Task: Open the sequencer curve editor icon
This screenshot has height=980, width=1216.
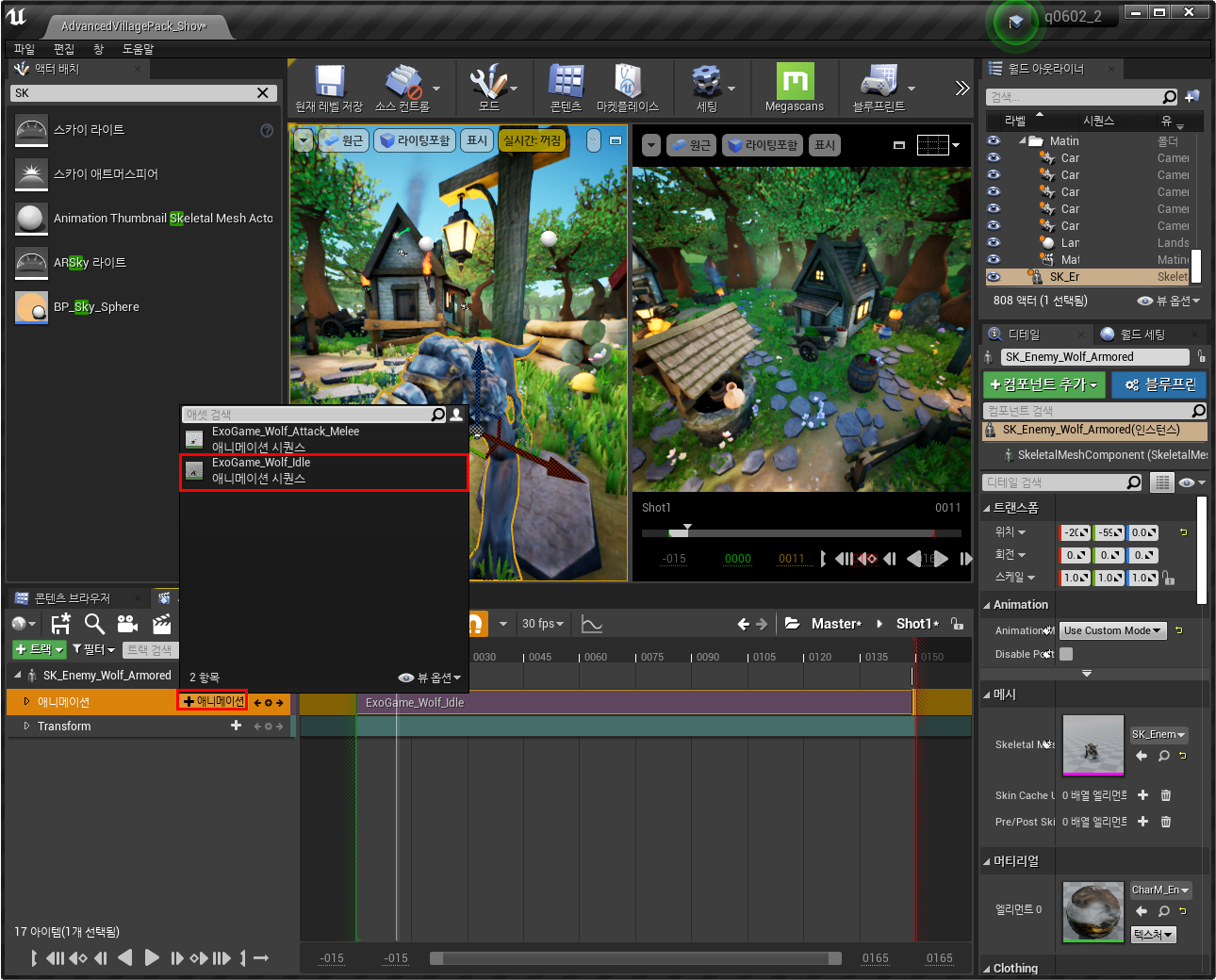Action: pos(592,624)
